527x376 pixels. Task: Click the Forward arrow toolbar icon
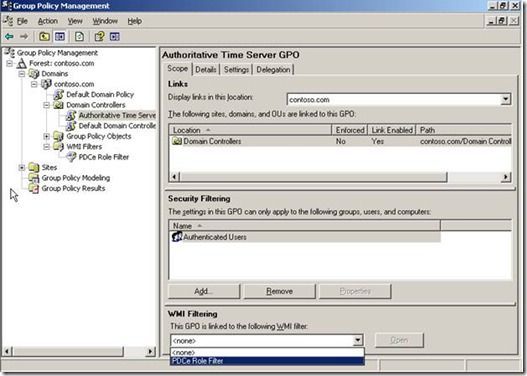click(24, 36)
